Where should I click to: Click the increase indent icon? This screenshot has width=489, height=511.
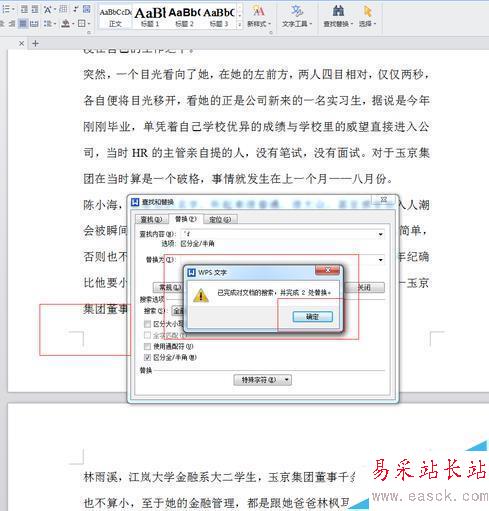point(34,9)
